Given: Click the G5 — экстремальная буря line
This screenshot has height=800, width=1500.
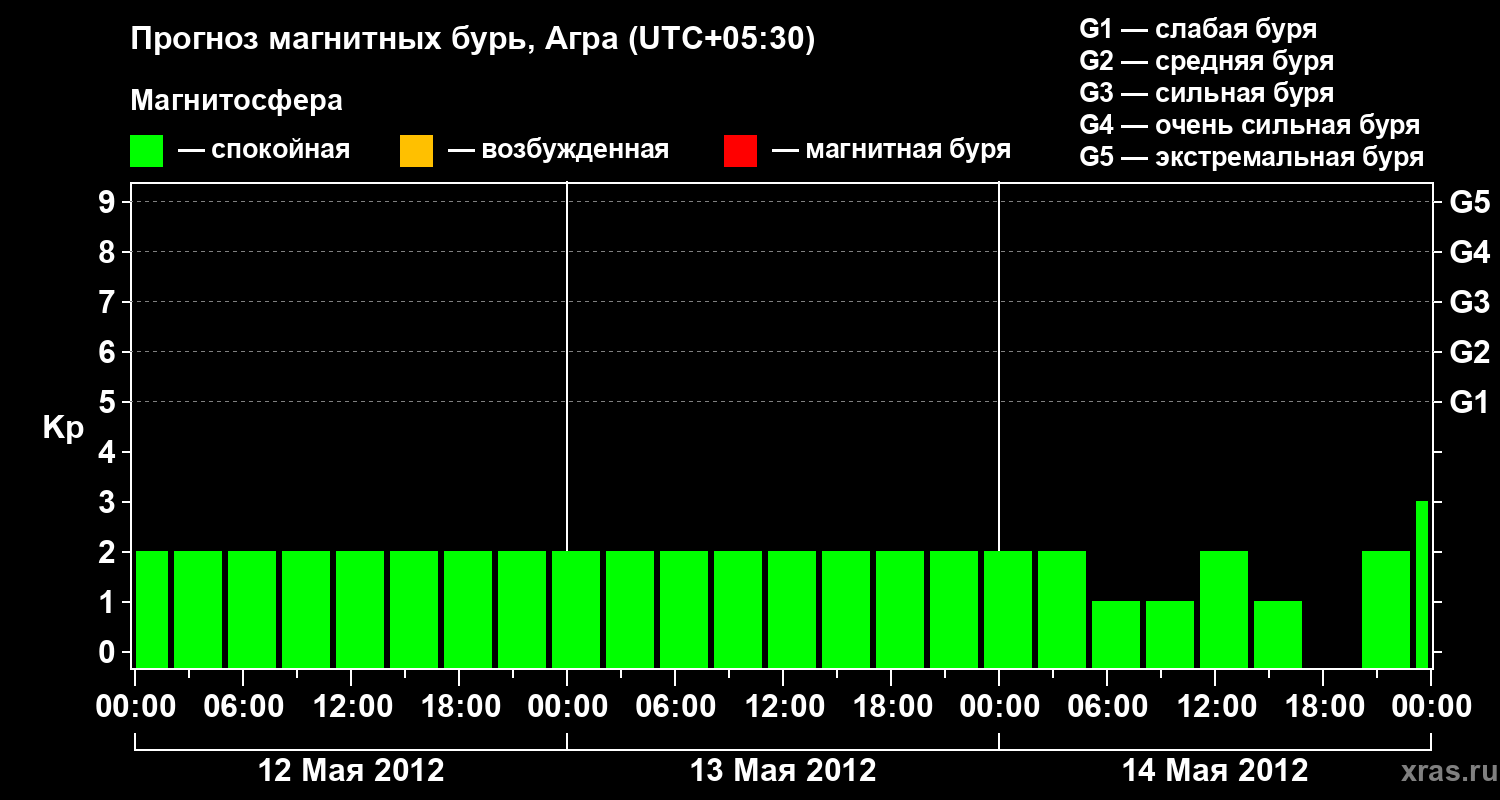Looking at the screenshot, I should [1251, 157].
